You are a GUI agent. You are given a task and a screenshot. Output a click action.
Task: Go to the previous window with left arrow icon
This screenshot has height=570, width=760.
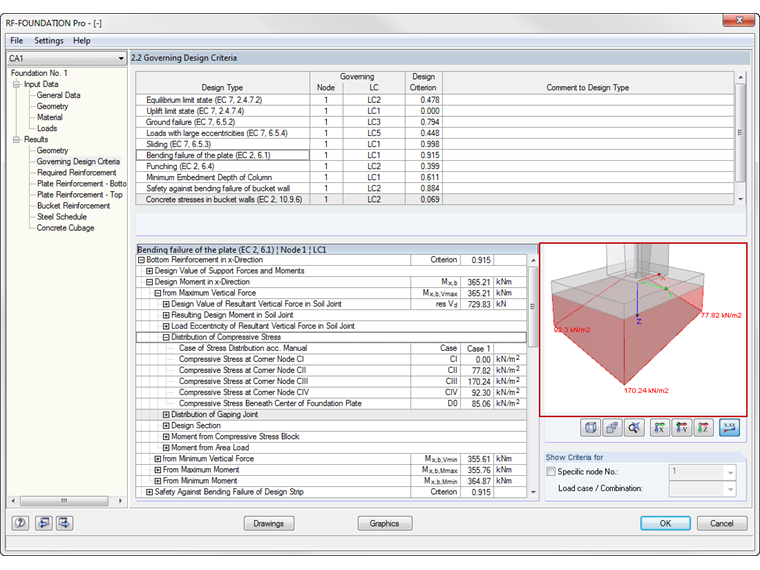pyautogui.click(x=44, y=523)
